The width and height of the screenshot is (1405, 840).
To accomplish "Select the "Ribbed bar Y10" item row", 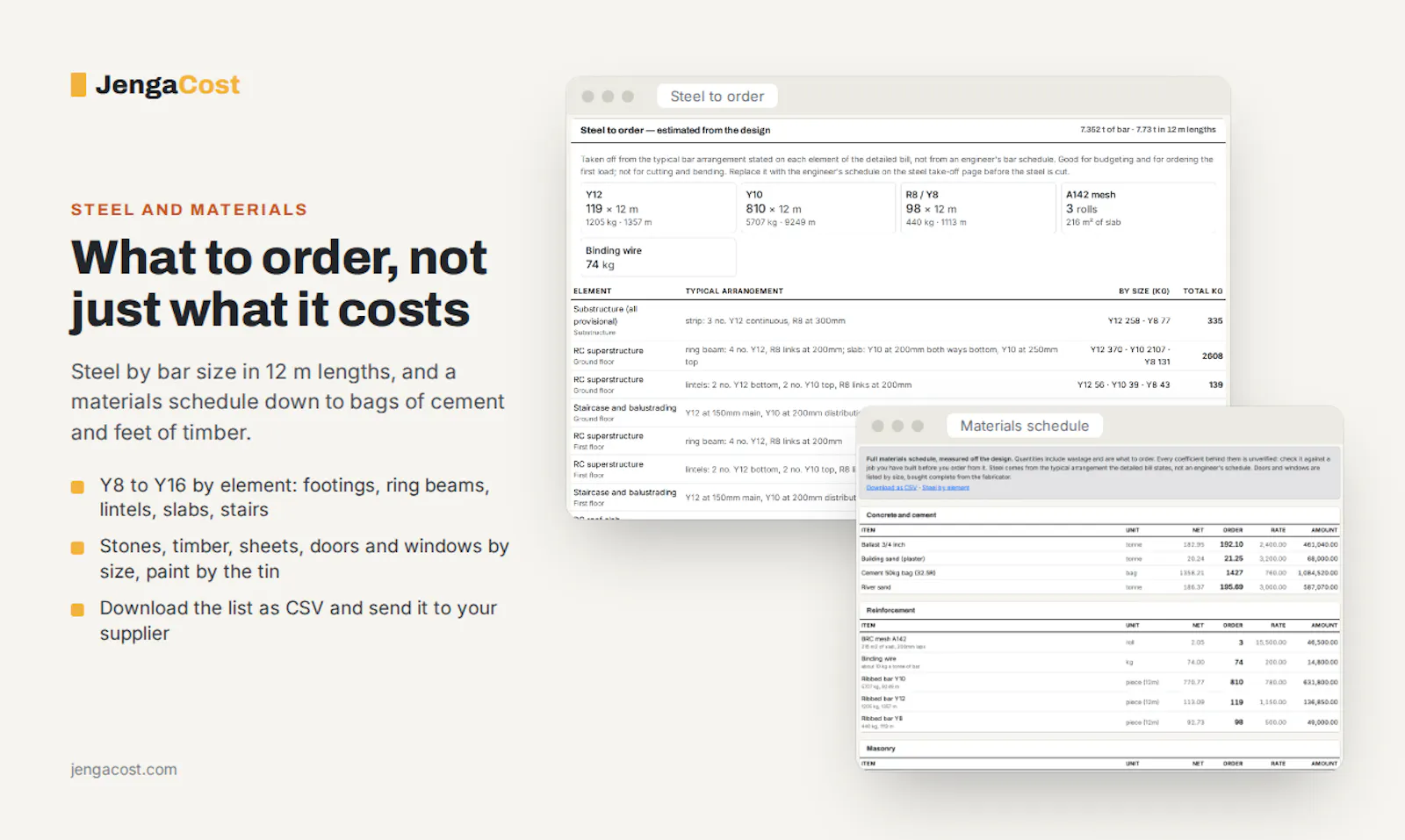I will (1099, 682).
